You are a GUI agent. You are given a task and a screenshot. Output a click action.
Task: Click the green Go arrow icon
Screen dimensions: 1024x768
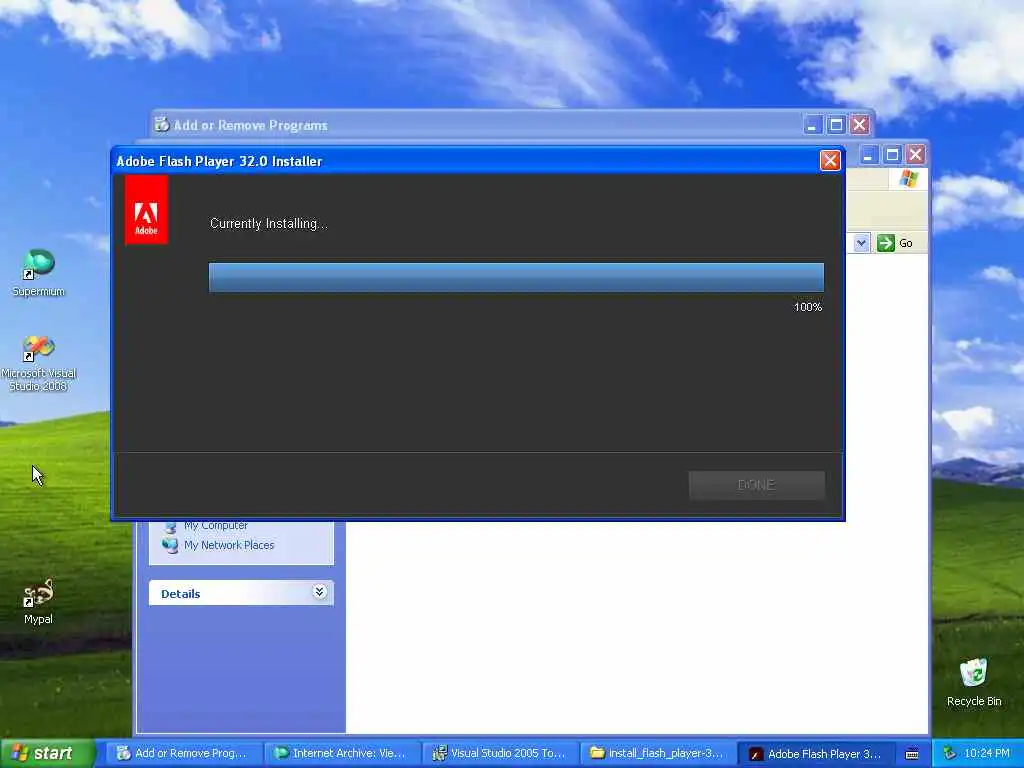[886, 243]
